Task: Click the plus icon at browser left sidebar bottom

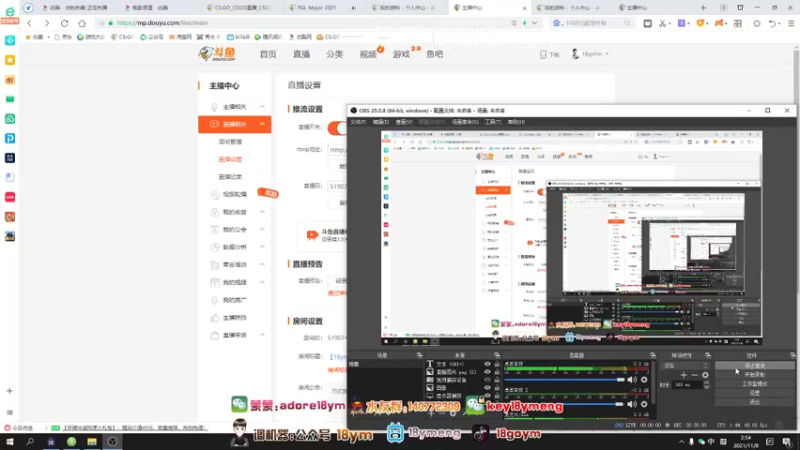Action: coord(9,391)
